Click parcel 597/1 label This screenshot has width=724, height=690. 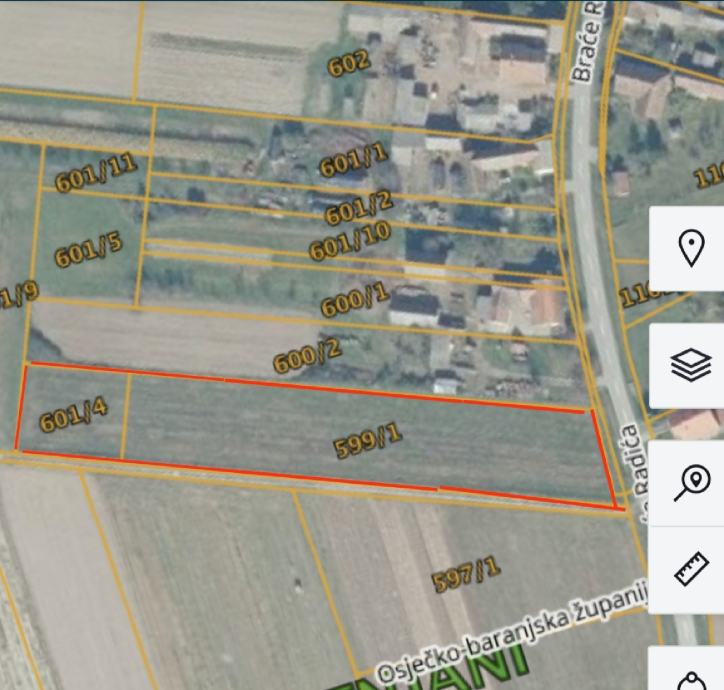tap(466, 575)
